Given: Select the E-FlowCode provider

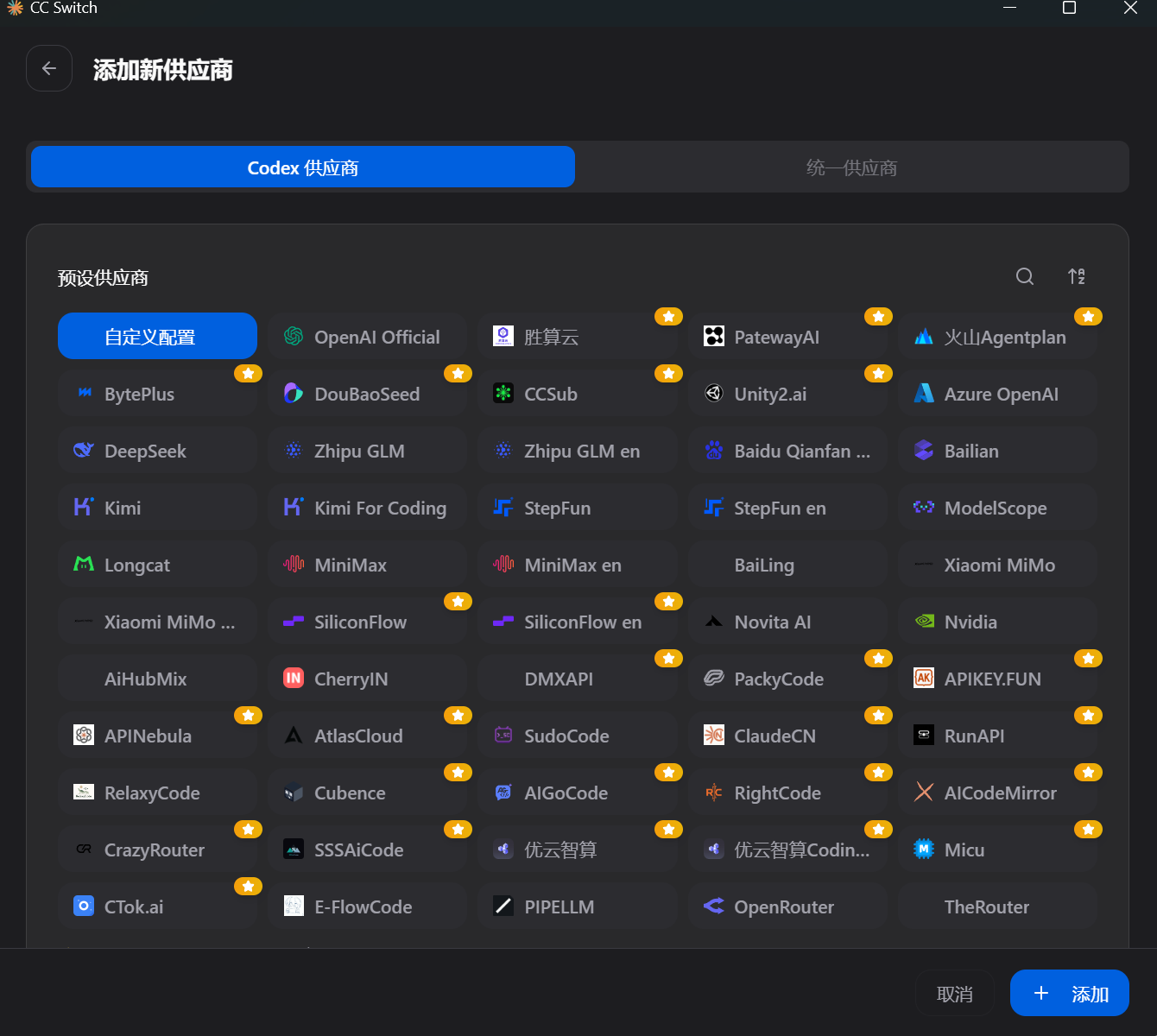Looking at the screenshot, I should click(x=368, y=906).
